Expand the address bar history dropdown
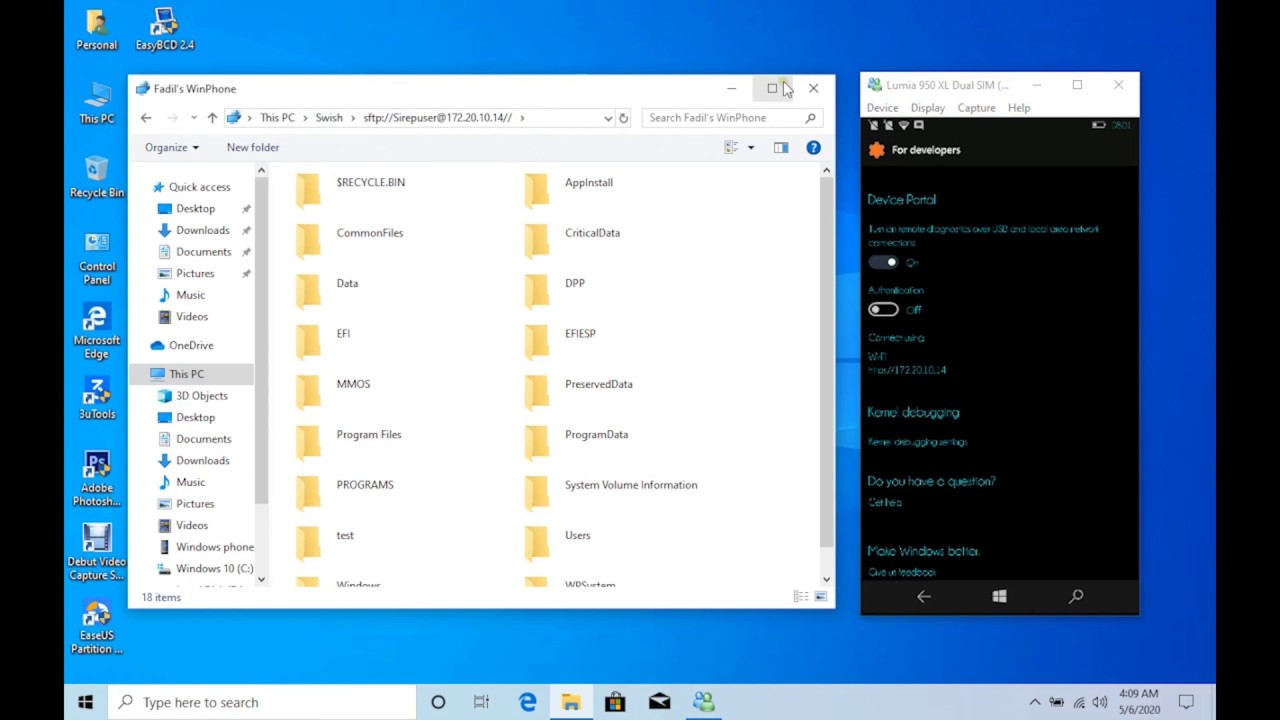The image size is (1280, 720). [x=608, y=118]
